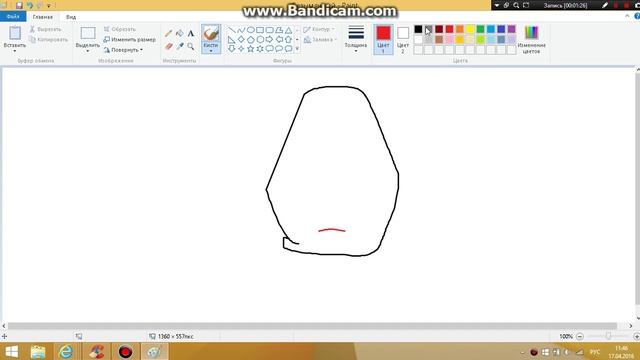The height and width of the screenshot is (360, 640).
Task: Open Edit colors (Изменение цветов)
Action: (531, 40)
